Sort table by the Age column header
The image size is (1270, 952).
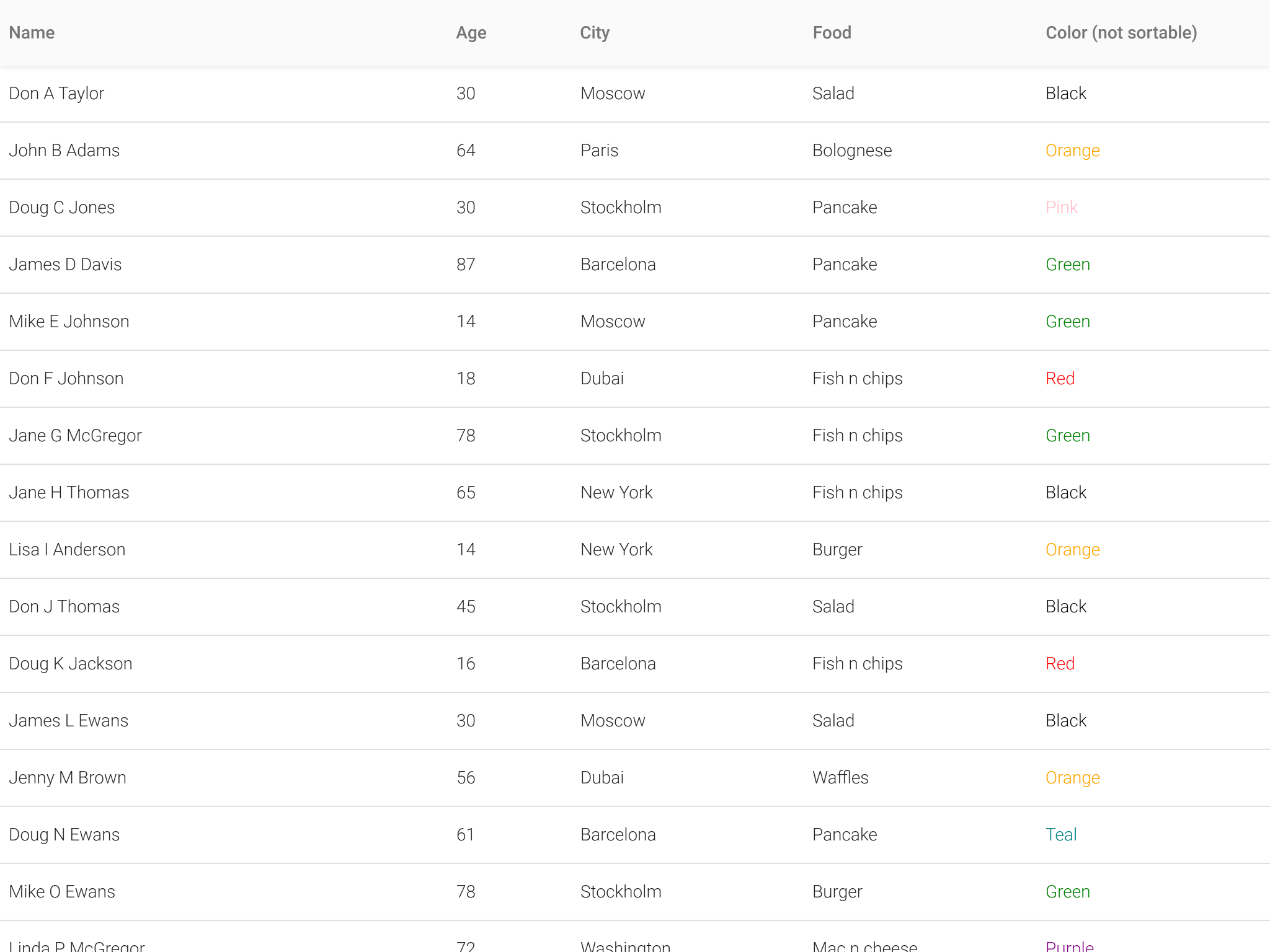(471, 33)
